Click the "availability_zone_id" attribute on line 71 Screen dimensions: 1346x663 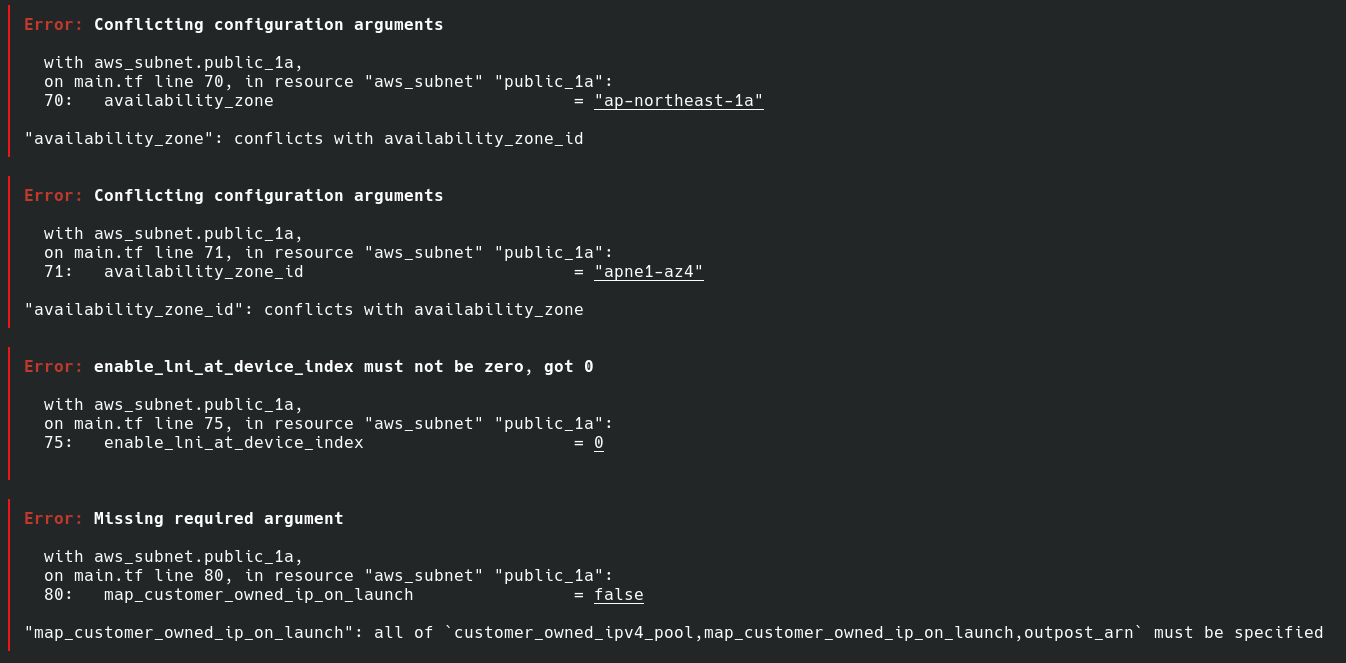point(204,271)
